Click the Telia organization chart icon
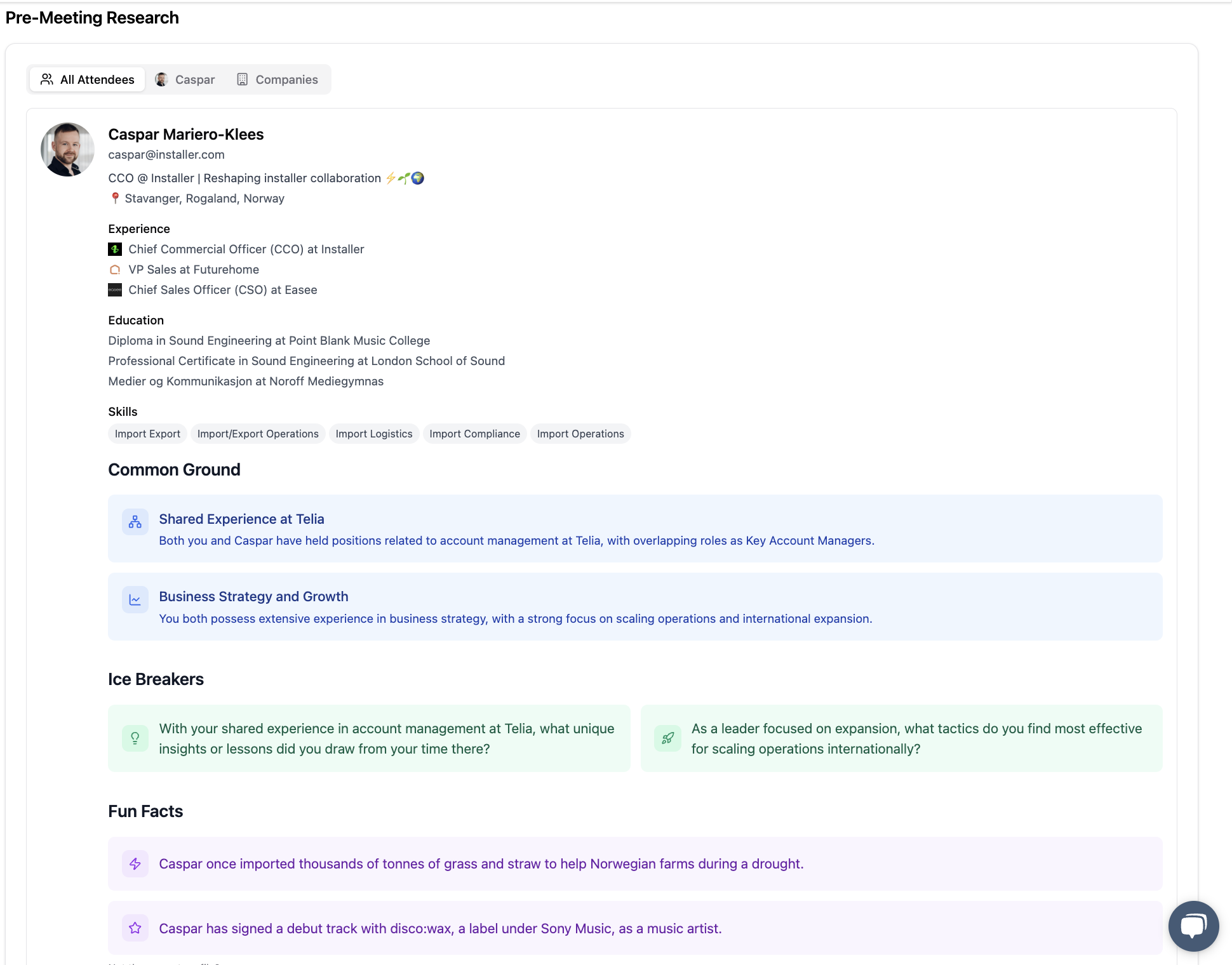Screen dimensions: 1232x965 point(135,522)
